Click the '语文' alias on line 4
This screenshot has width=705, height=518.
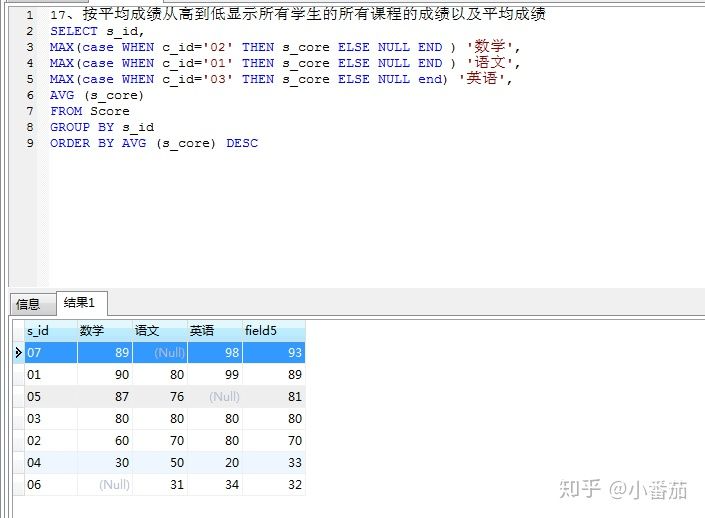pyautogui.click(x=490, y=63)
